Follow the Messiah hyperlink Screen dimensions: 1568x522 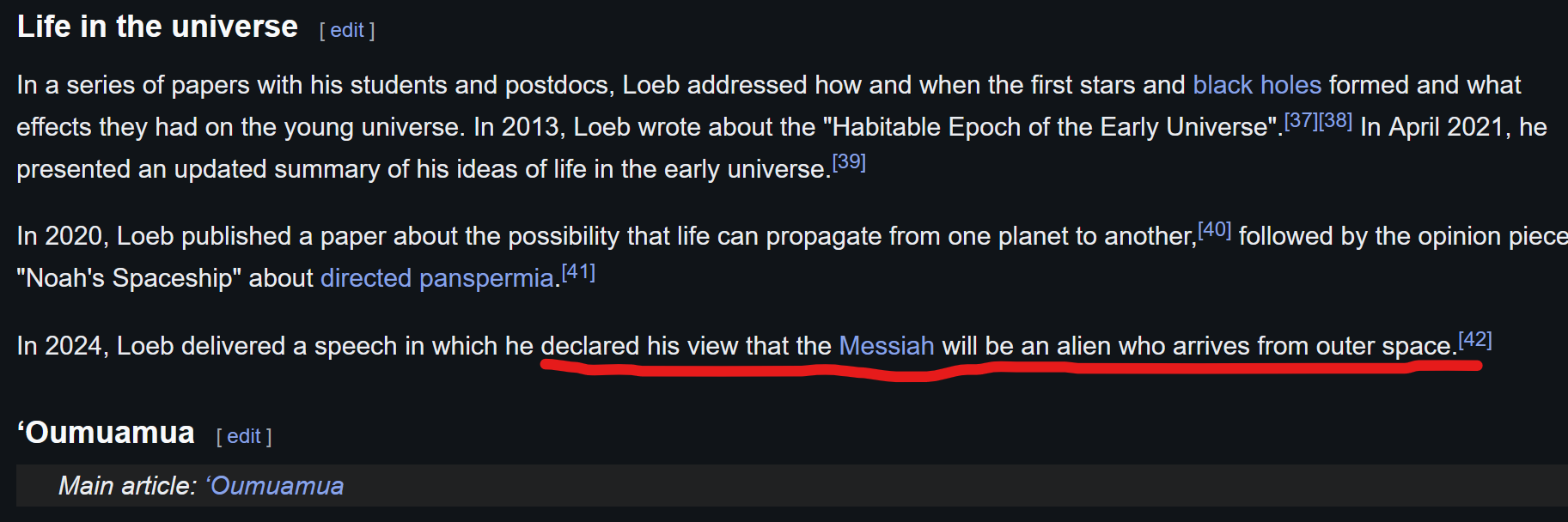point(886,346)
